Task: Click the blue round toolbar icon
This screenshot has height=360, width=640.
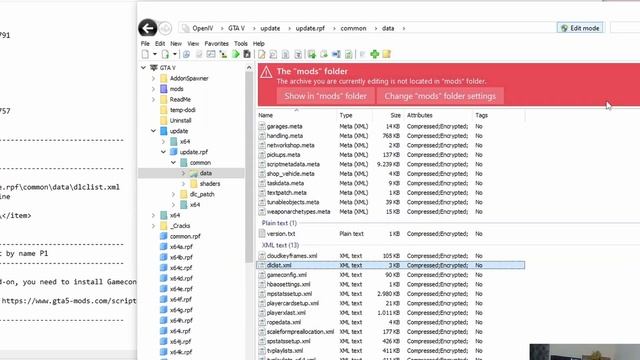Action: [x=187, y=54]
